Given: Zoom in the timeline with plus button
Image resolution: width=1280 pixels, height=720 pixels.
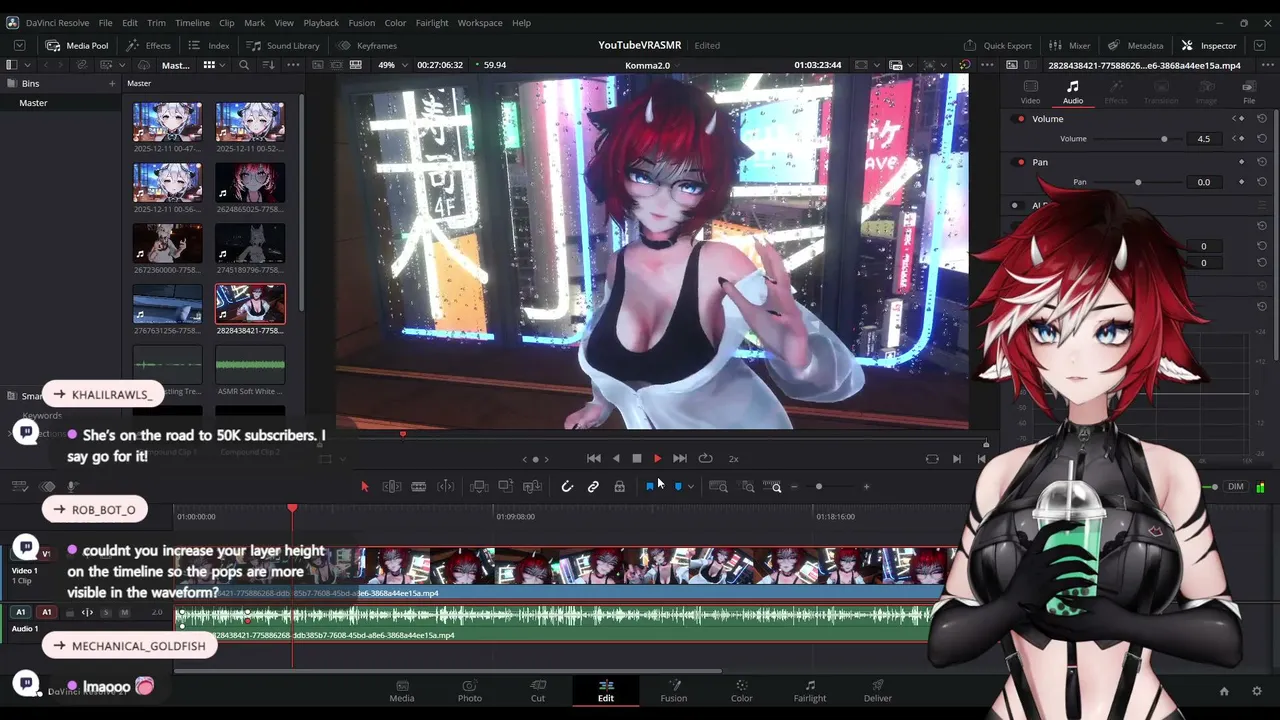Looking at the screenshot, I should (866, 487).
